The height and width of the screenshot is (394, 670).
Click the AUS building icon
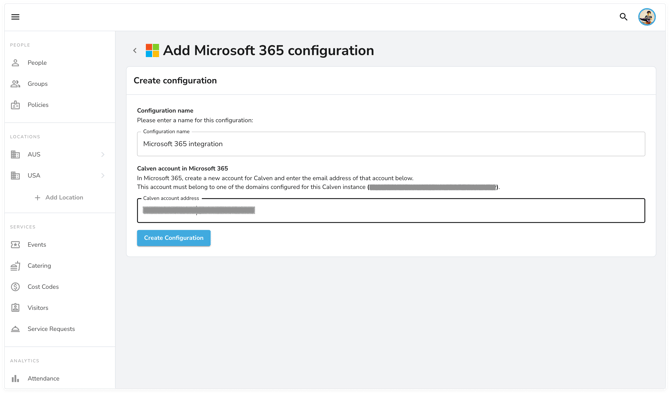tap(15, 154)
